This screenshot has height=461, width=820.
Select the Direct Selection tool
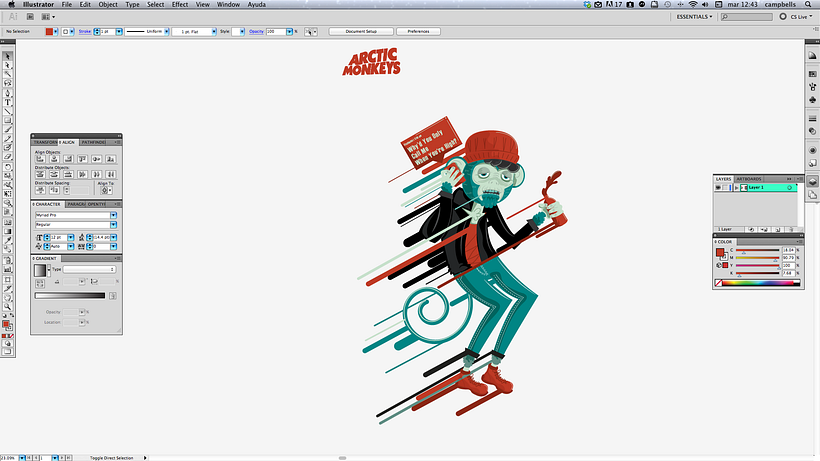click(x=7, y=65)
